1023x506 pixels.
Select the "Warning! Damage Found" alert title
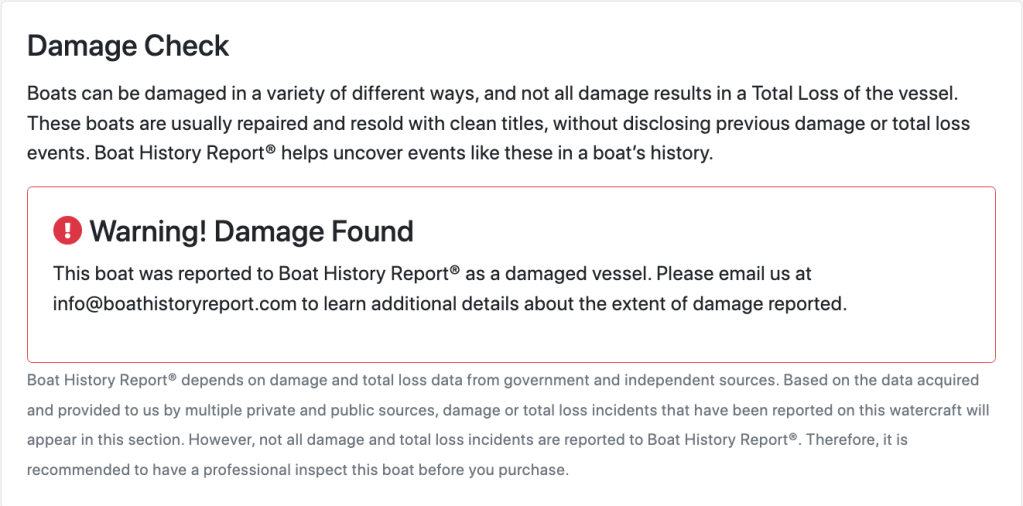pos(250,231)
